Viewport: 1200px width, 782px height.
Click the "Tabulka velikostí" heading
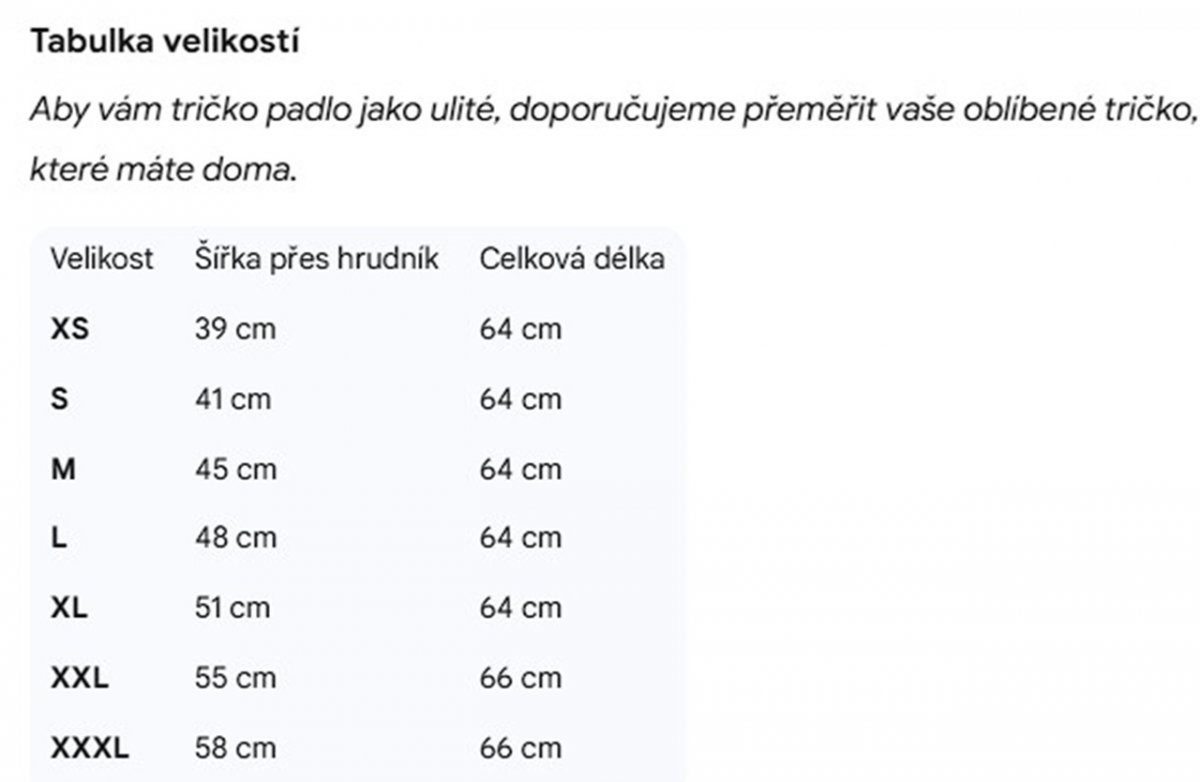[165, 41]
